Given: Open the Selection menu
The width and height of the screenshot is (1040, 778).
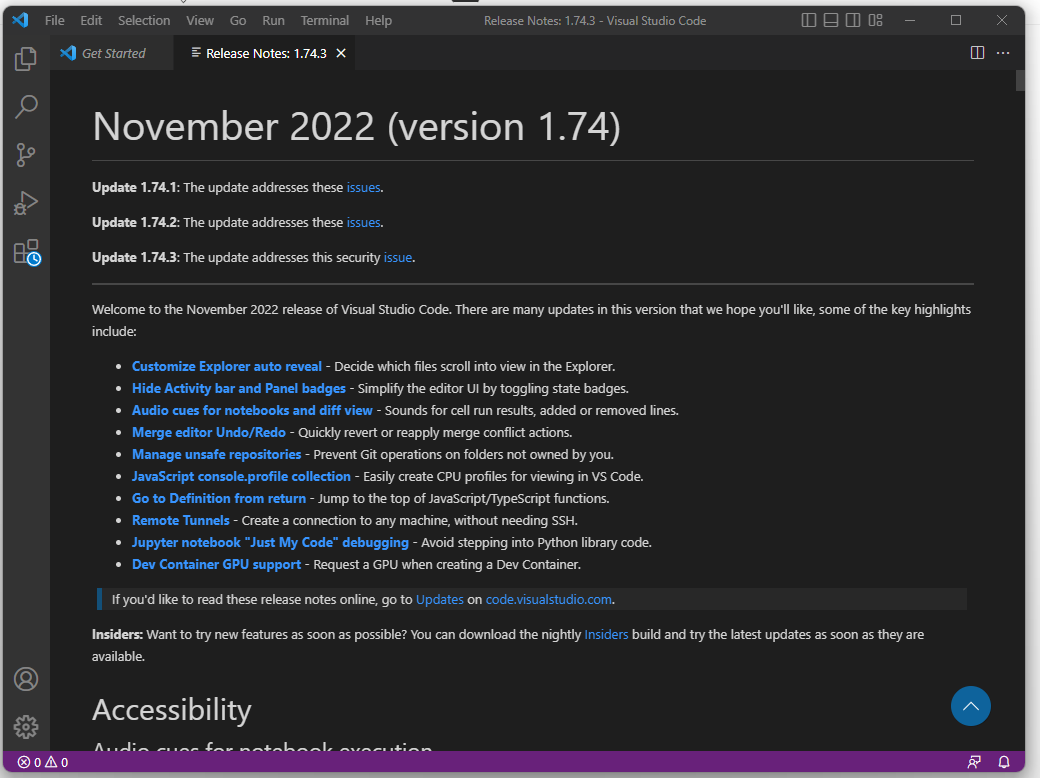Looking at the screenshot, I should click(144, 21).
